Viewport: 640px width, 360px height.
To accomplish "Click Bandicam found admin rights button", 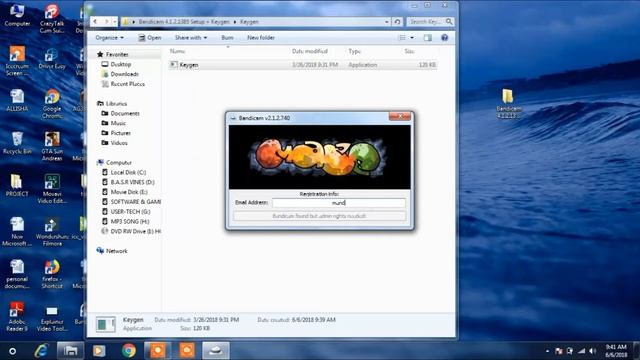I will (320, 216).
